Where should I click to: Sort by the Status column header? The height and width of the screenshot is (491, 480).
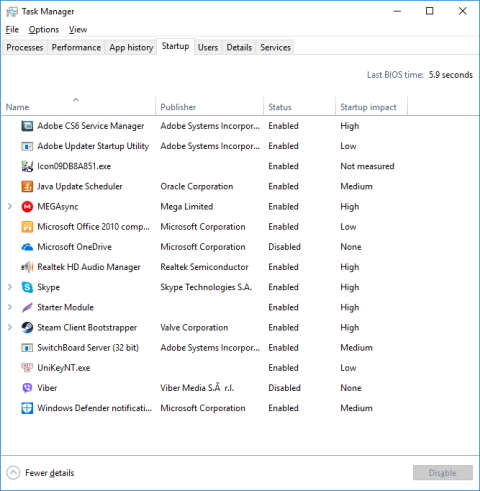click(299, 106)
